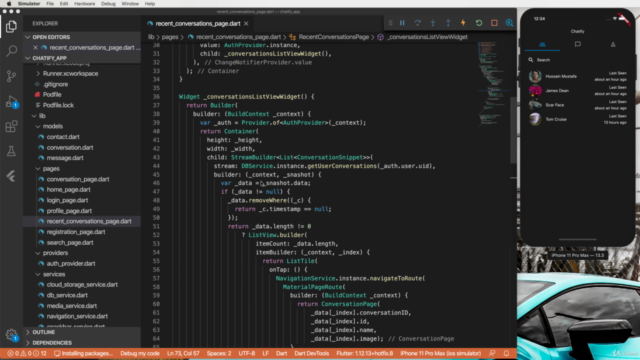Open the Debug menu
The height and width of the screenshot is (360, 640).
[108, 4]
